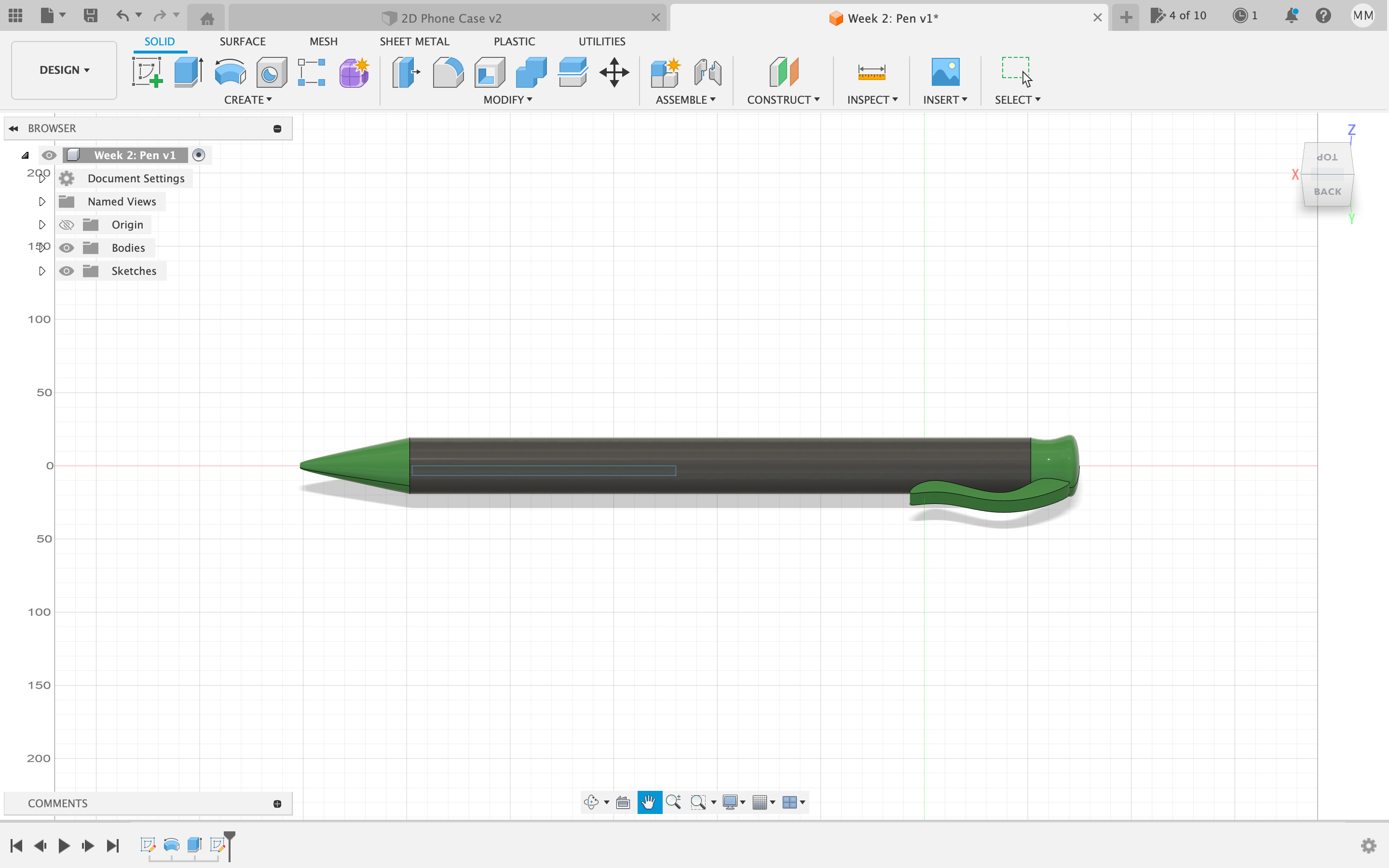Click the timeline position marker
The width and height of the screenshot is (1389, 868).
[x=230, y=838]
